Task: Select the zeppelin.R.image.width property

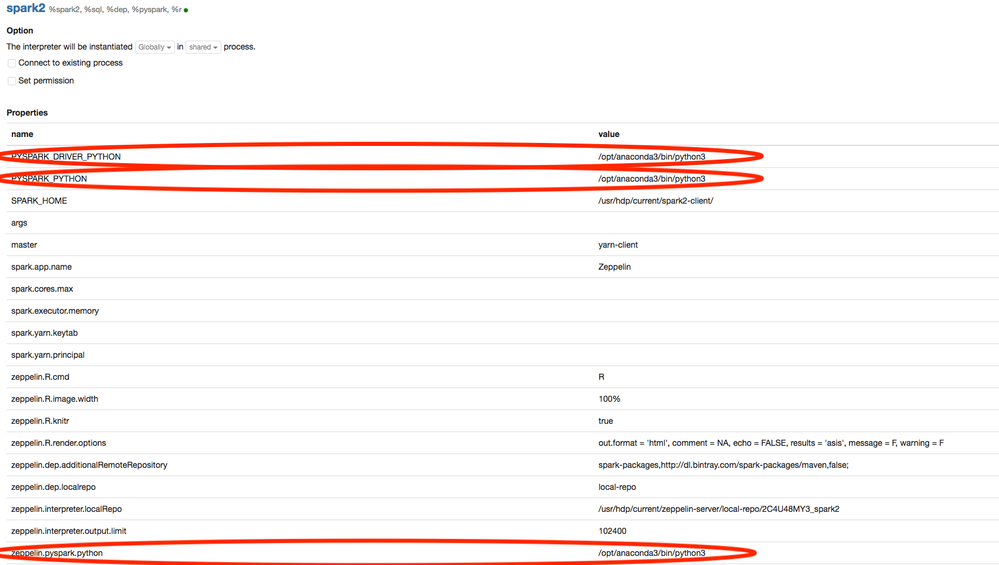Action: click(x=55, y=399)
